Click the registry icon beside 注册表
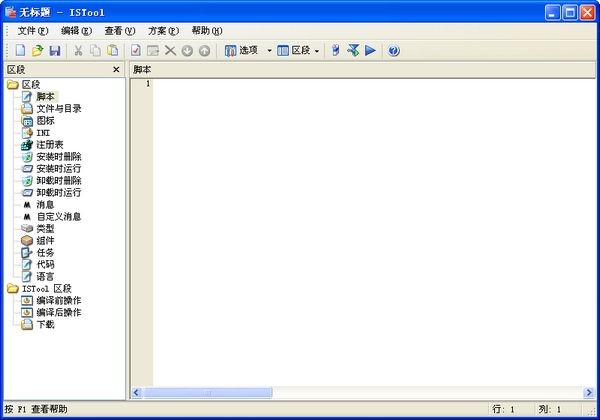Viewport: 600px width, 420px height. 27,145
